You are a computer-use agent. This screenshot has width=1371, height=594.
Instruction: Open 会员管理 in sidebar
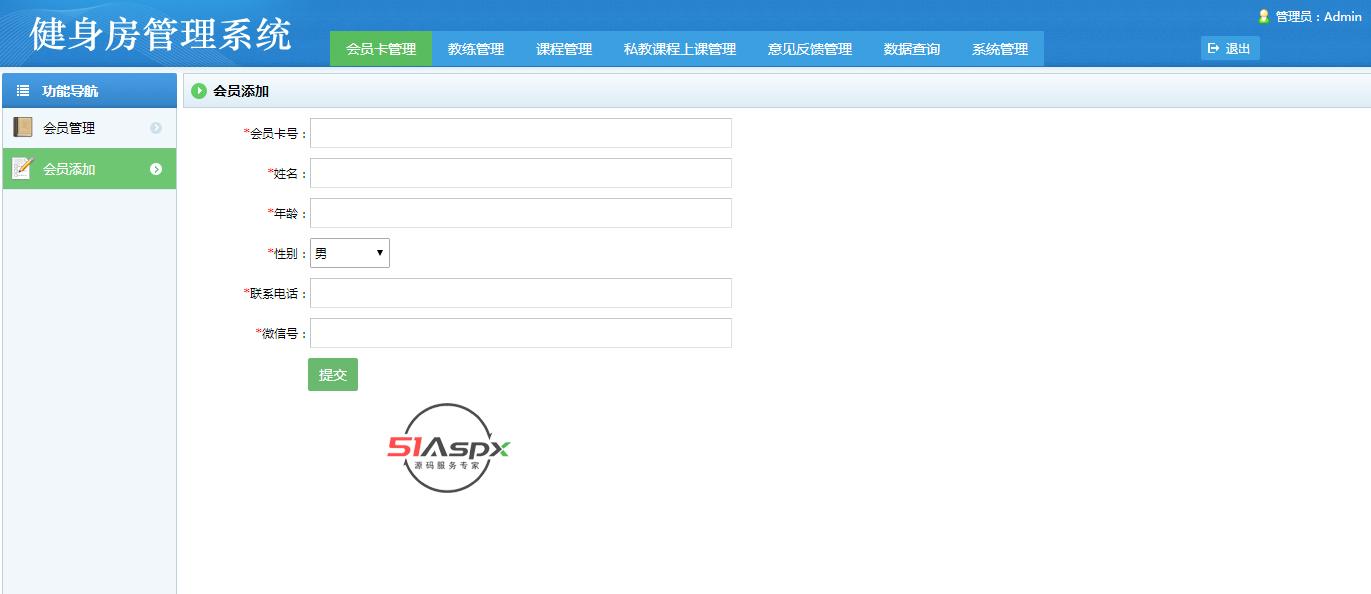(x=89, y=128)
